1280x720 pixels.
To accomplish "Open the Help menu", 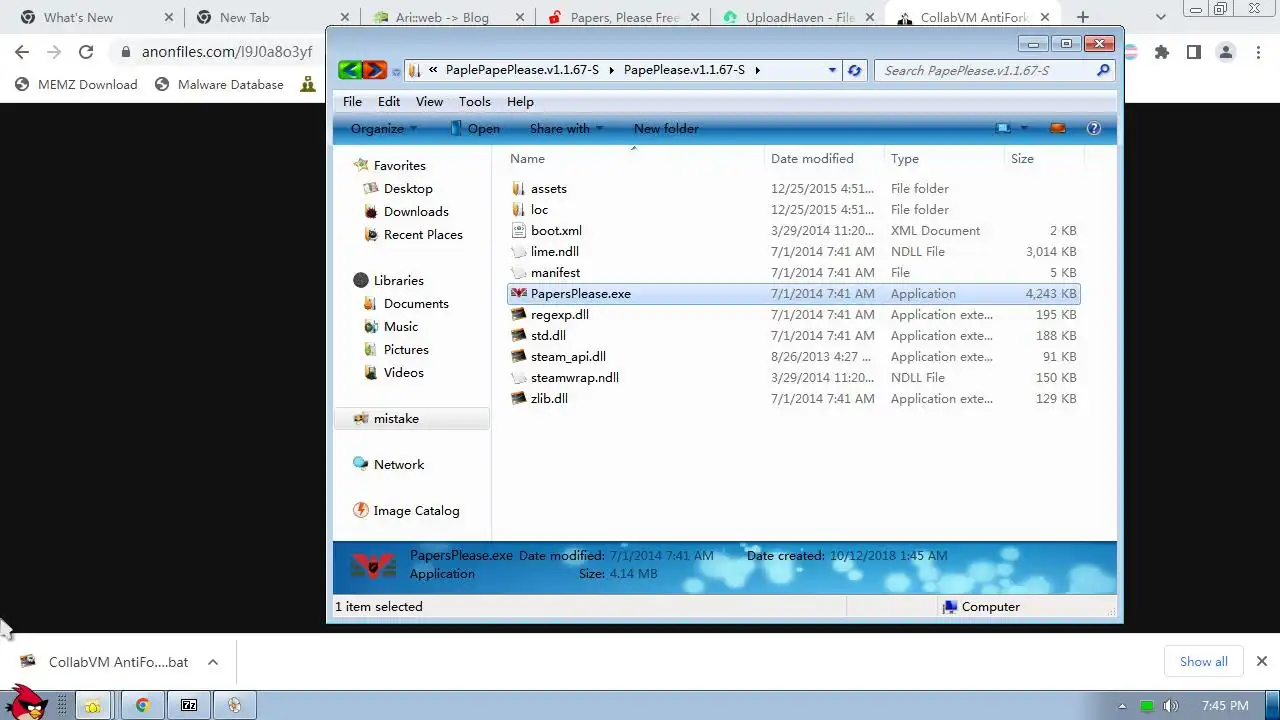I will click(520, 101).
